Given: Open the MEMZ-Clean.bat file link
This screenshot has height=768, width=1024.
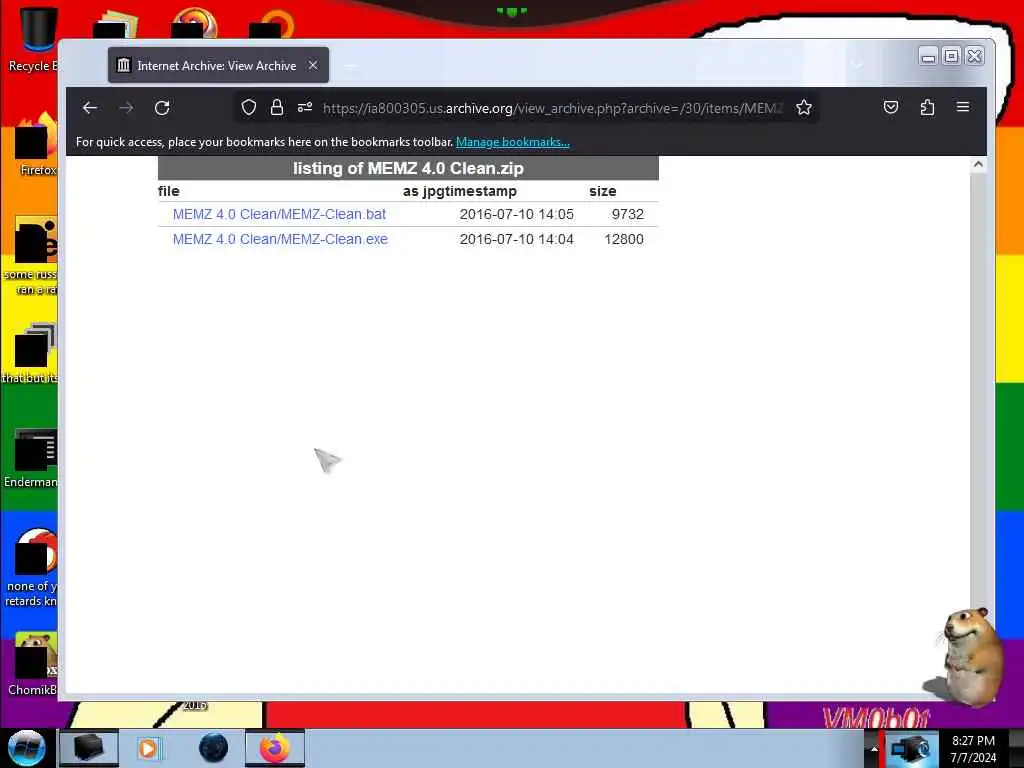Looking at the screenshot, I should coord(279,214).
